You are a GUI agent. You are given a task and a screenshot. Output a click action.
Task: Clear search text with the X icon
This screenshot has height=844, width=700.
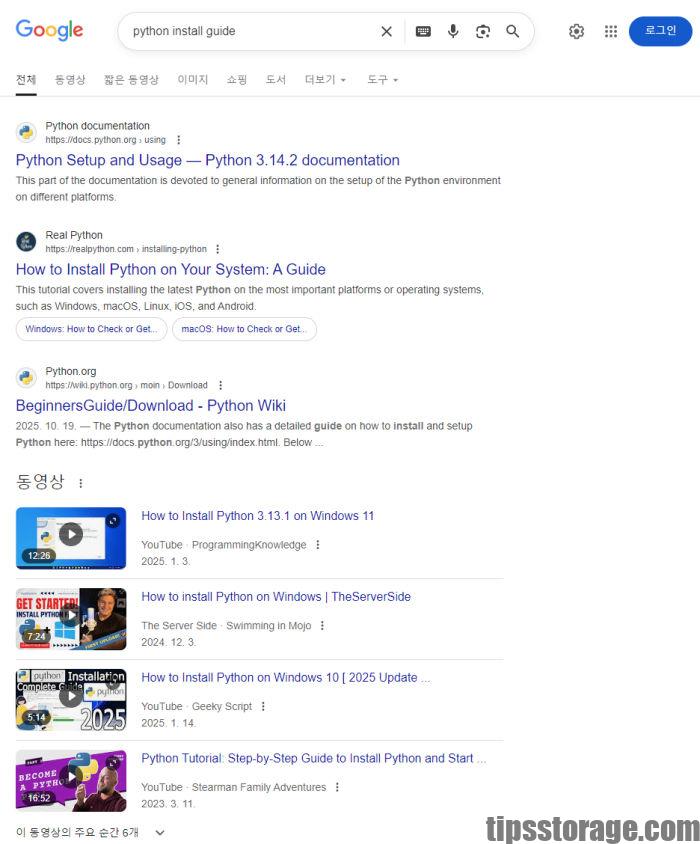[x=386, y=31]
